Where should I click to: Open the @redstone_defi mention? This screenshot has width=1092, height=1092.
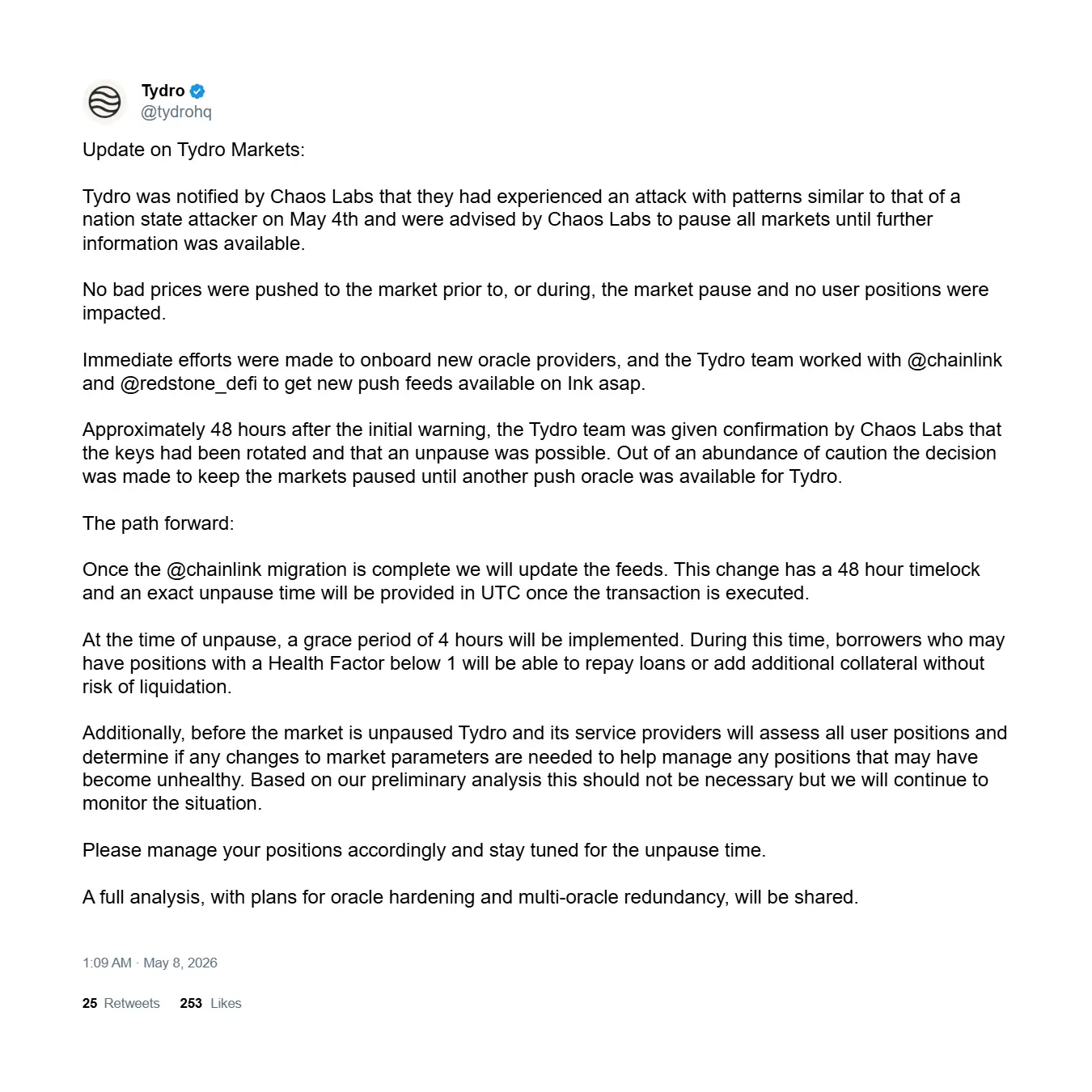[188, 383]
